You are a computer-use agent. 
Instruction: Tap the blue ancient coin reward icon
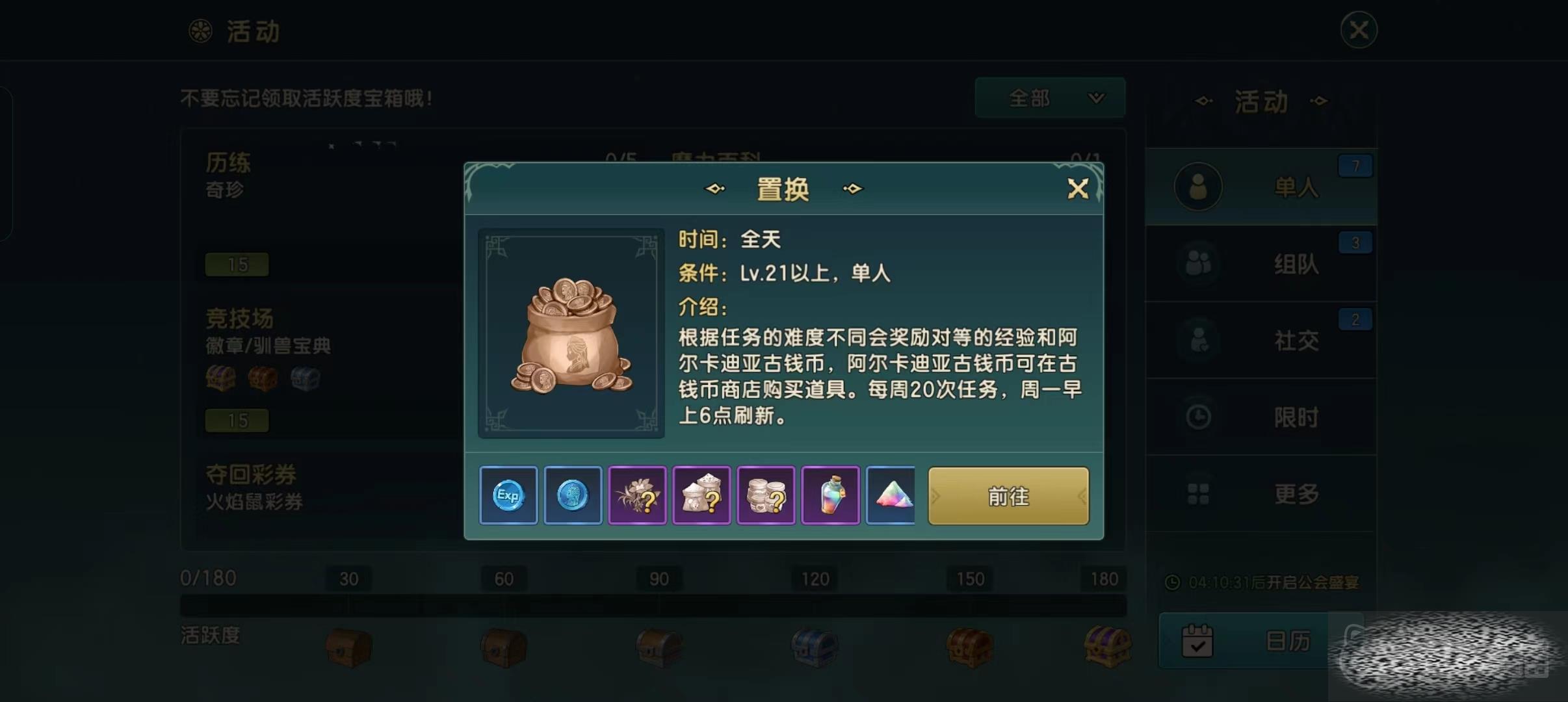pyautogui.click(x=573, y=495)
